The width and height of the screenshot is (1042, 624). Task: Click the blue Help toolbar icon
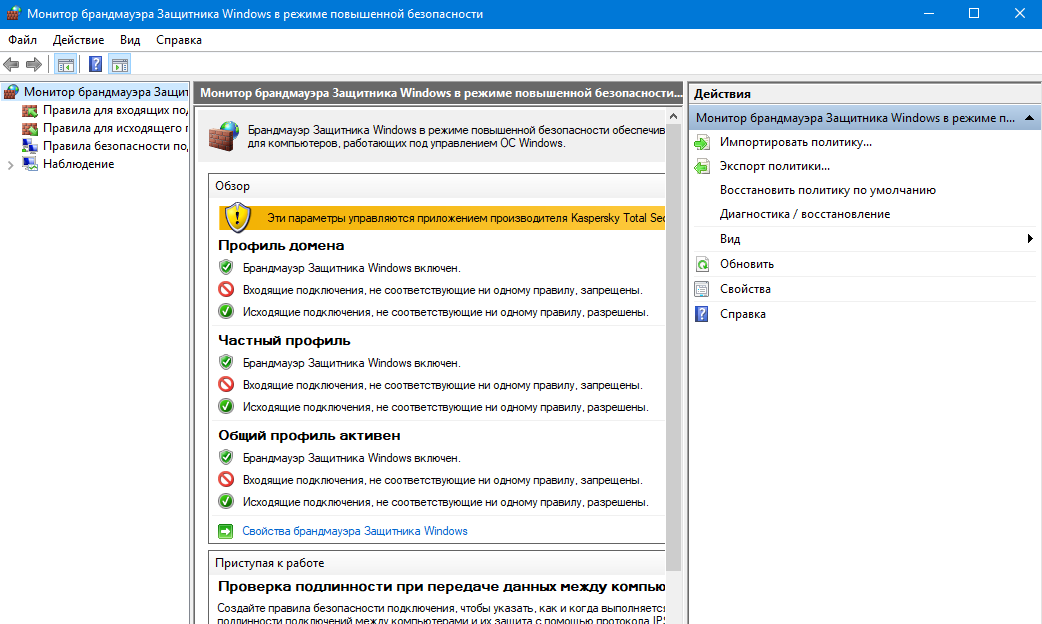click(96, 65)
